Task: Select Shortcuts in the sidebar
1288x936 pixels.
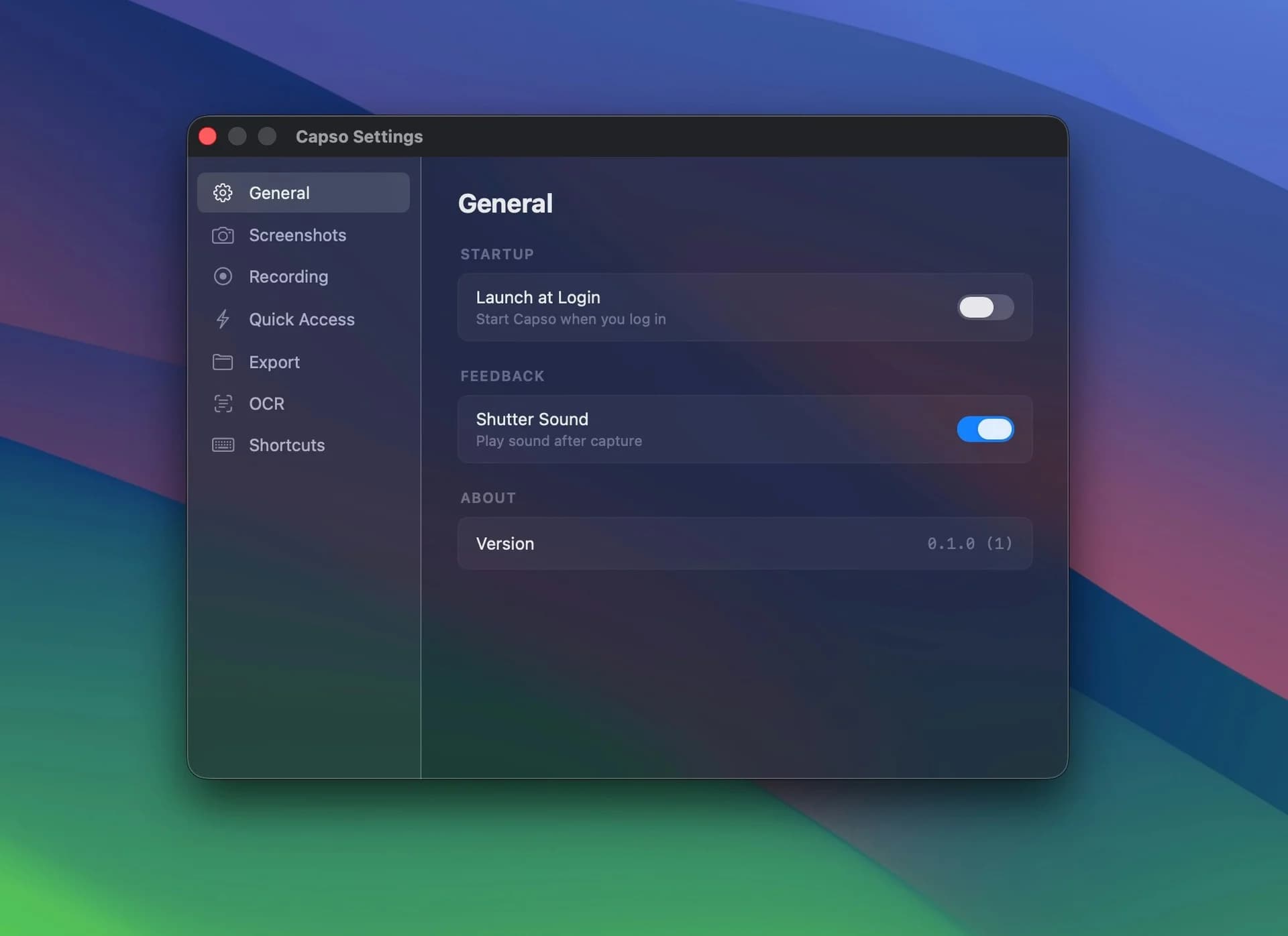Action: (x=286, y=445)
